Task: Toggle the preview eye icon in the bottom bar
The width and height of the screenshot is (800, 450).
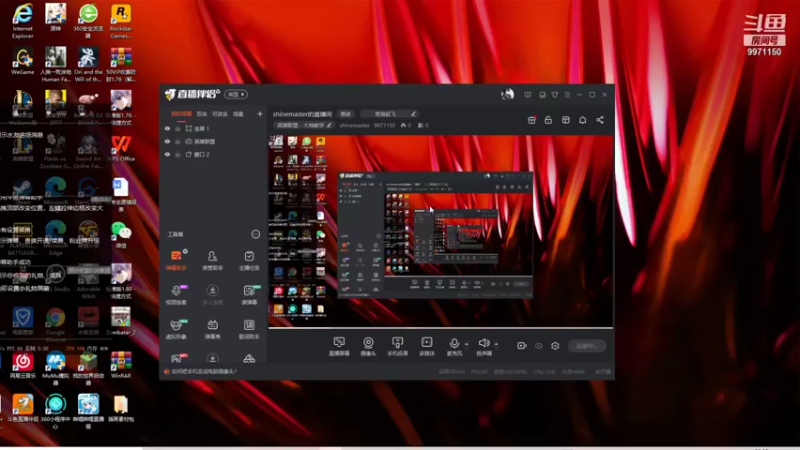Action: 539,345
